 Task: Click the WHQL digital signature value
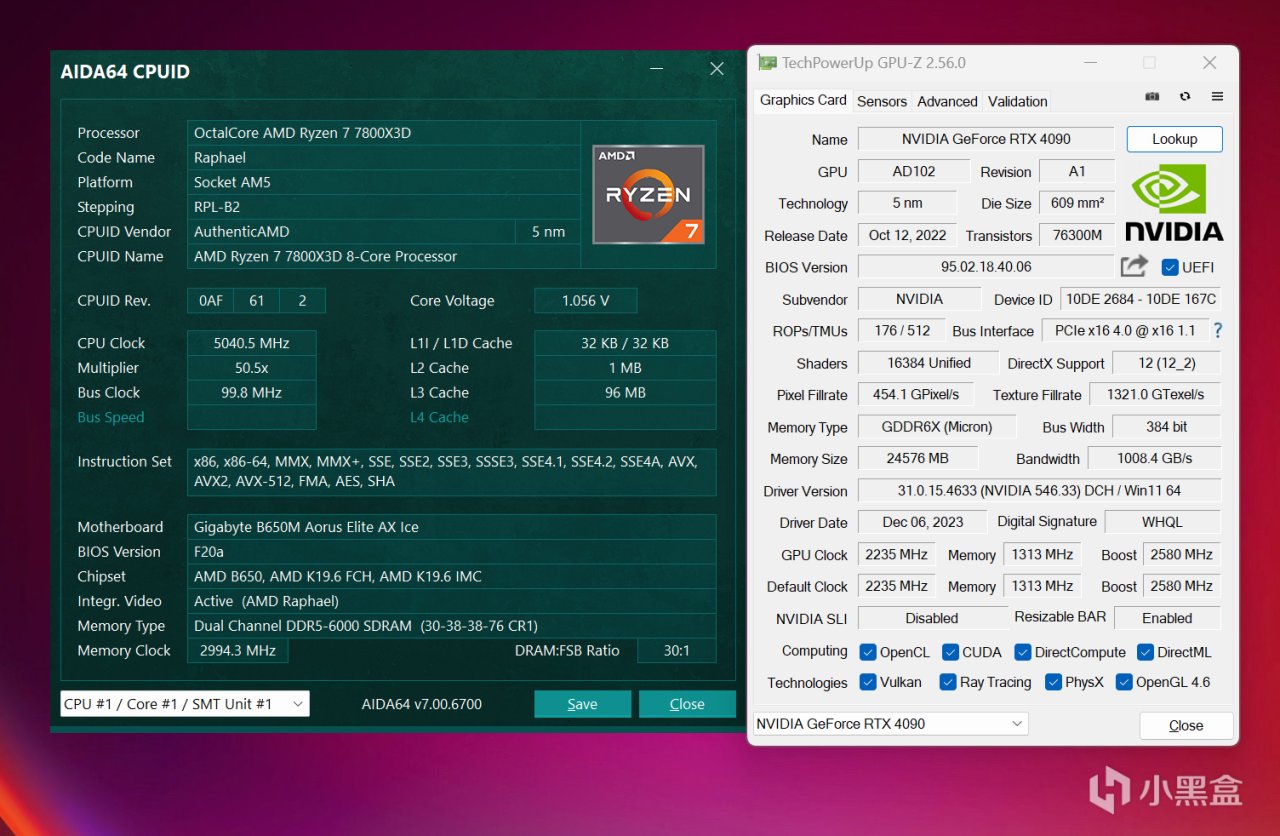[1162, 522]
